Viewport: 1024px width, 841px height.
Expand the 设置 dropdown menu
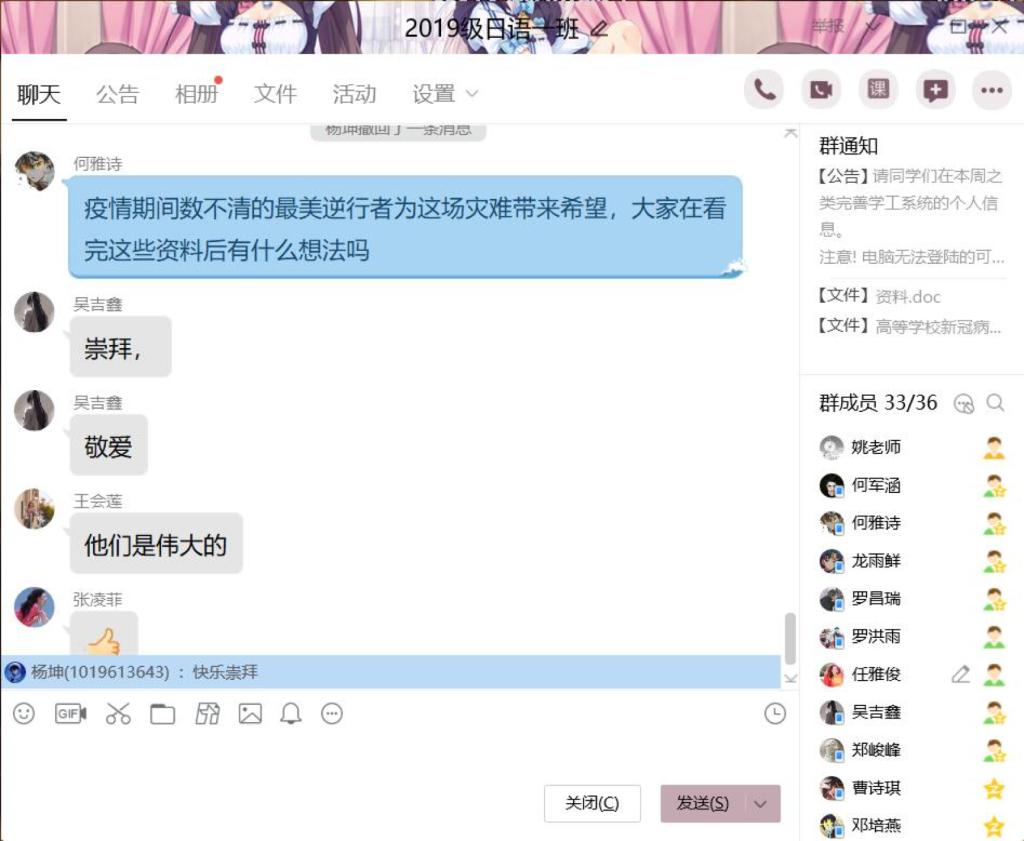(x=445, y=94)
